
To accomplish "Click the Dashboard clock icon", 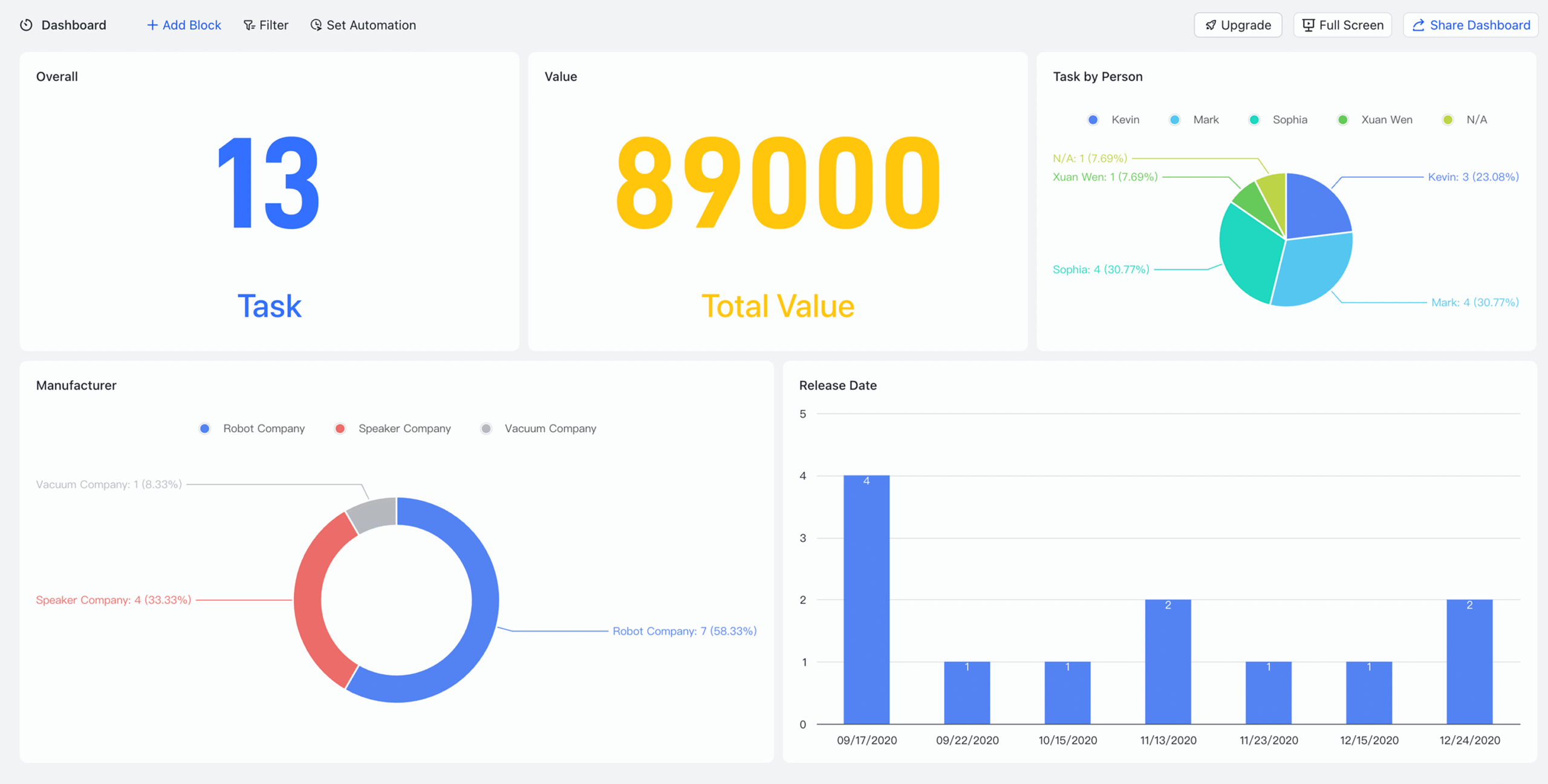I will click(26, 25).
